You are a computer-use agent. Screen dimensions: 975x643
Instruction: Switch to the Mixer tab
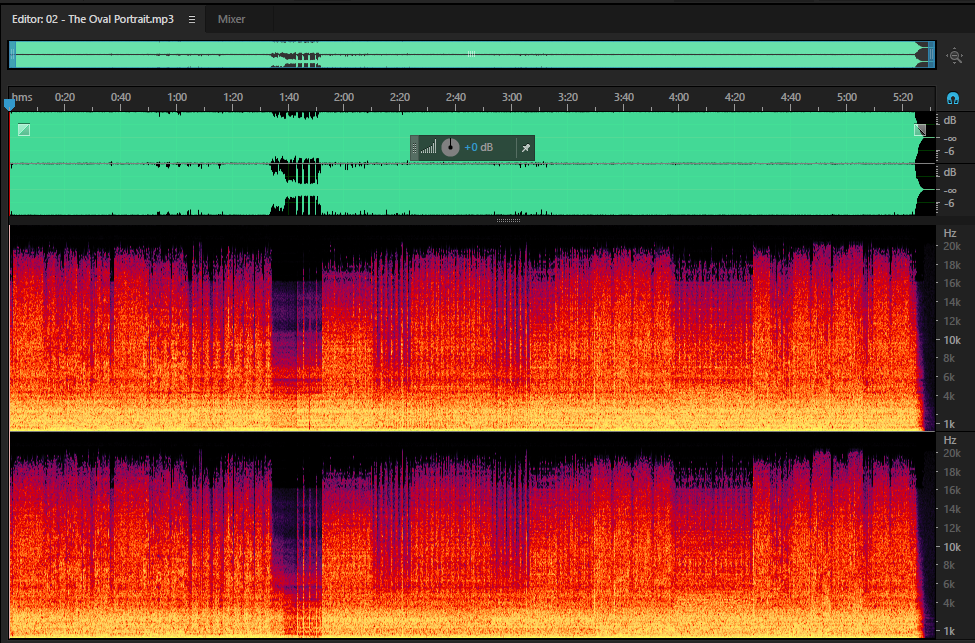231,19
